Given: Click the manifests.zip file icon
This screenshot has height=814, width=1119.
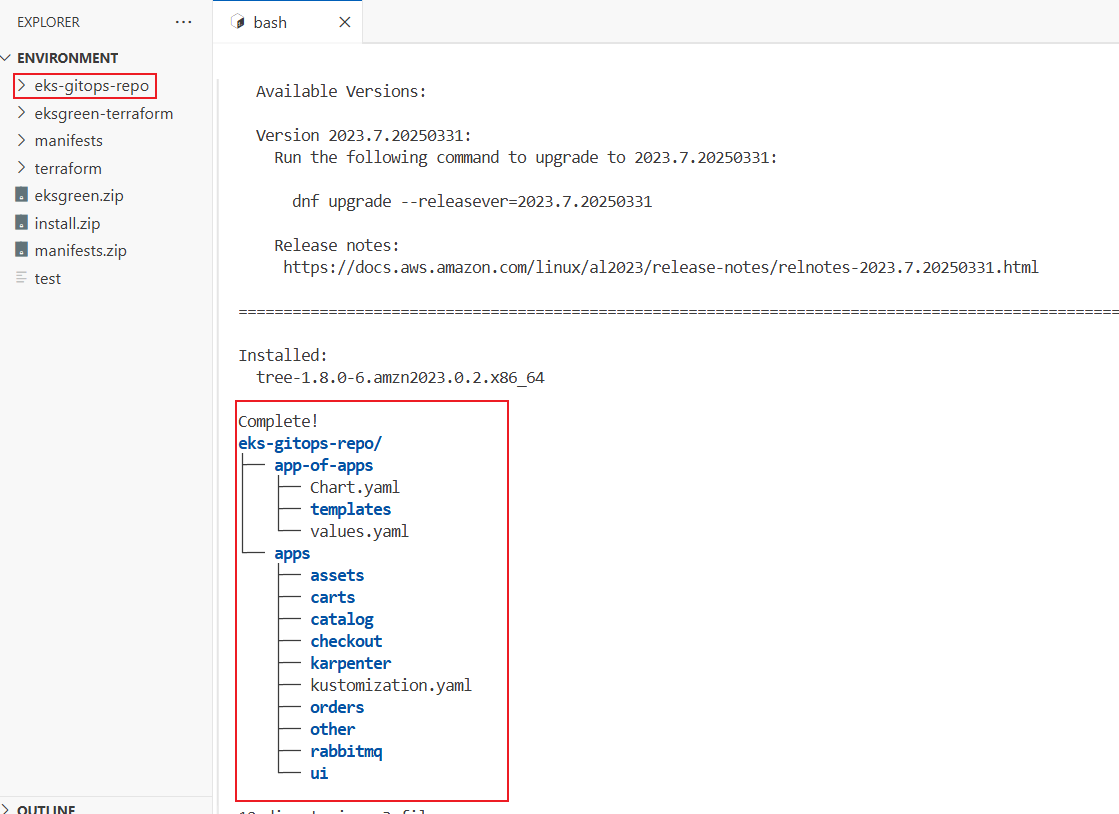Looking at the screenshot, I should point(21,250).
